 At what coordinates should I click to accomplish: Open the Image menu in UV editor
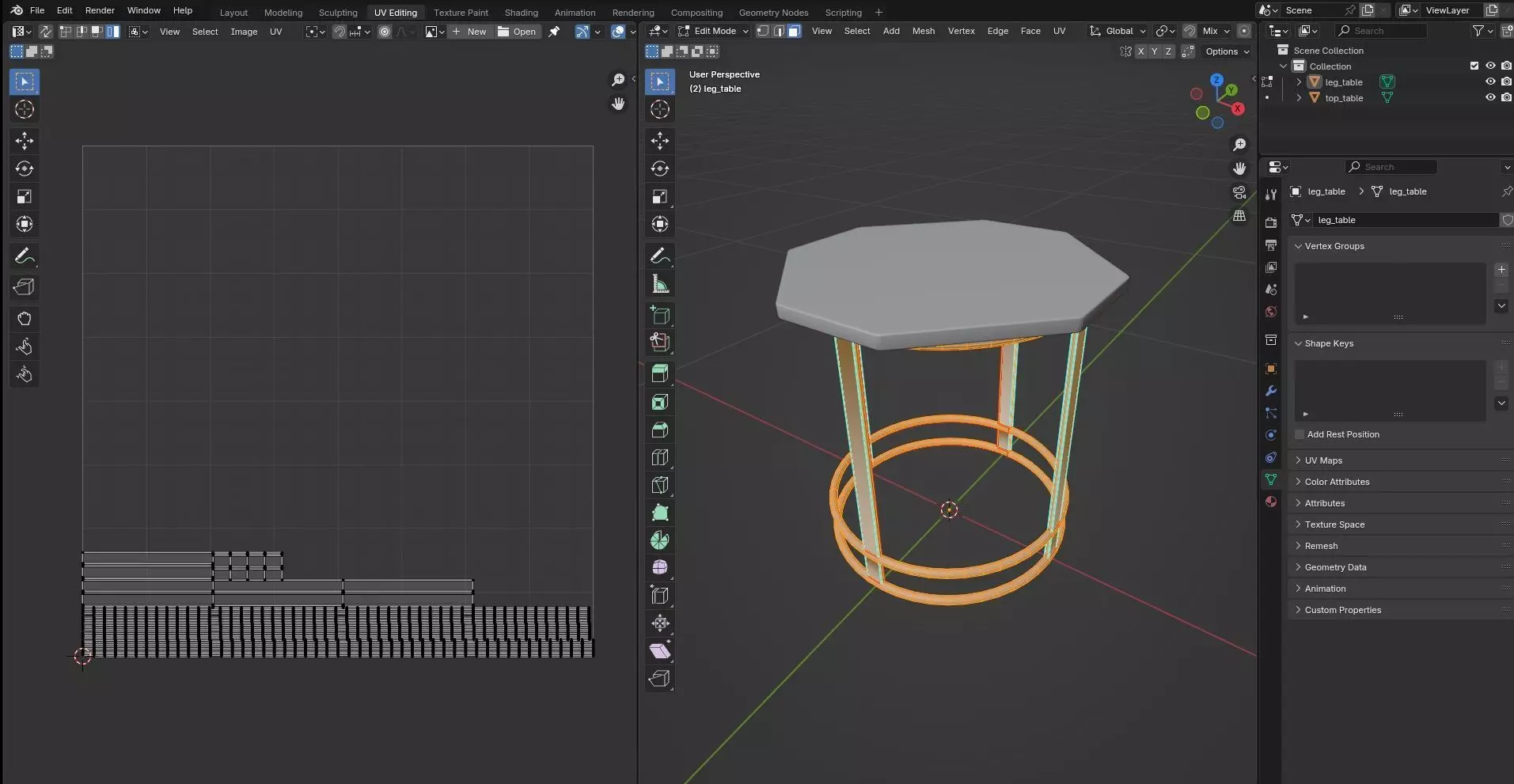[244, 32]
